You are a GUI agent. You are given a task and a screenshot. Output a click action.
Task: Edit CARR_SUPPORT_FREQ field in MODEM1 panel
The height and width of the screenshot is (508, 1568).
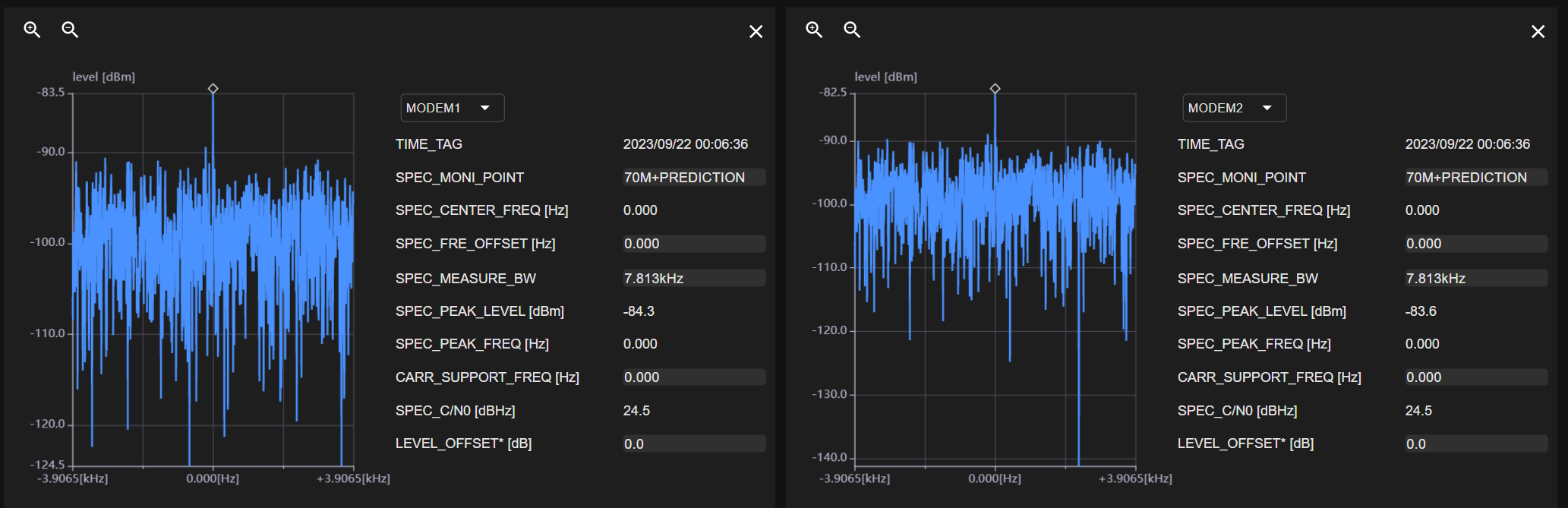click(694, 377)
